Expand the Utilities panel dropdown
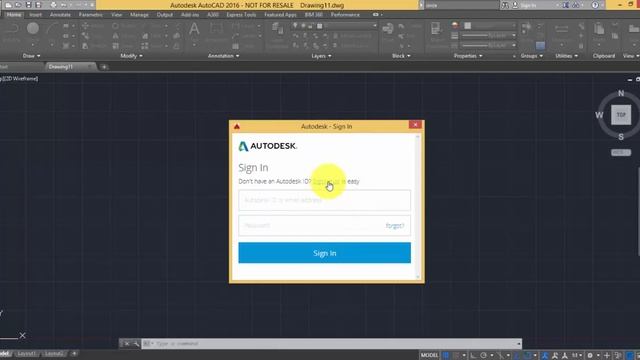The image size is (640, 360). pyautogui.click(x=567, y=56)
